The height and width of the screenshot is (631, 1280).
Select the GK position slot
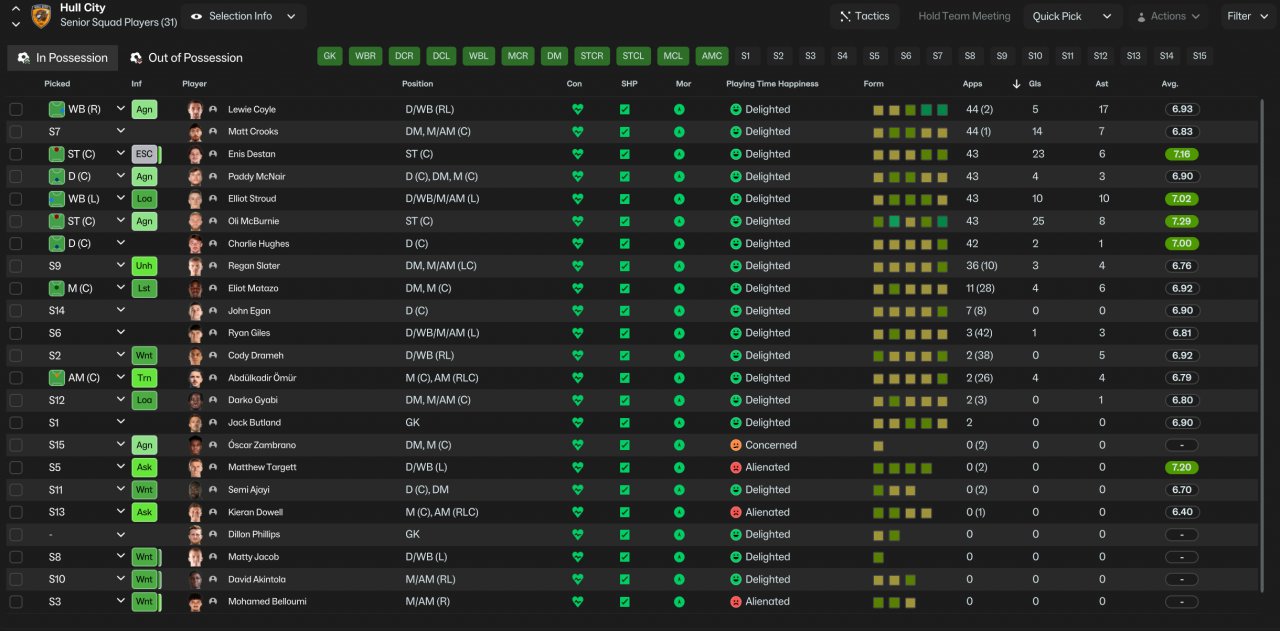point(330,56)
